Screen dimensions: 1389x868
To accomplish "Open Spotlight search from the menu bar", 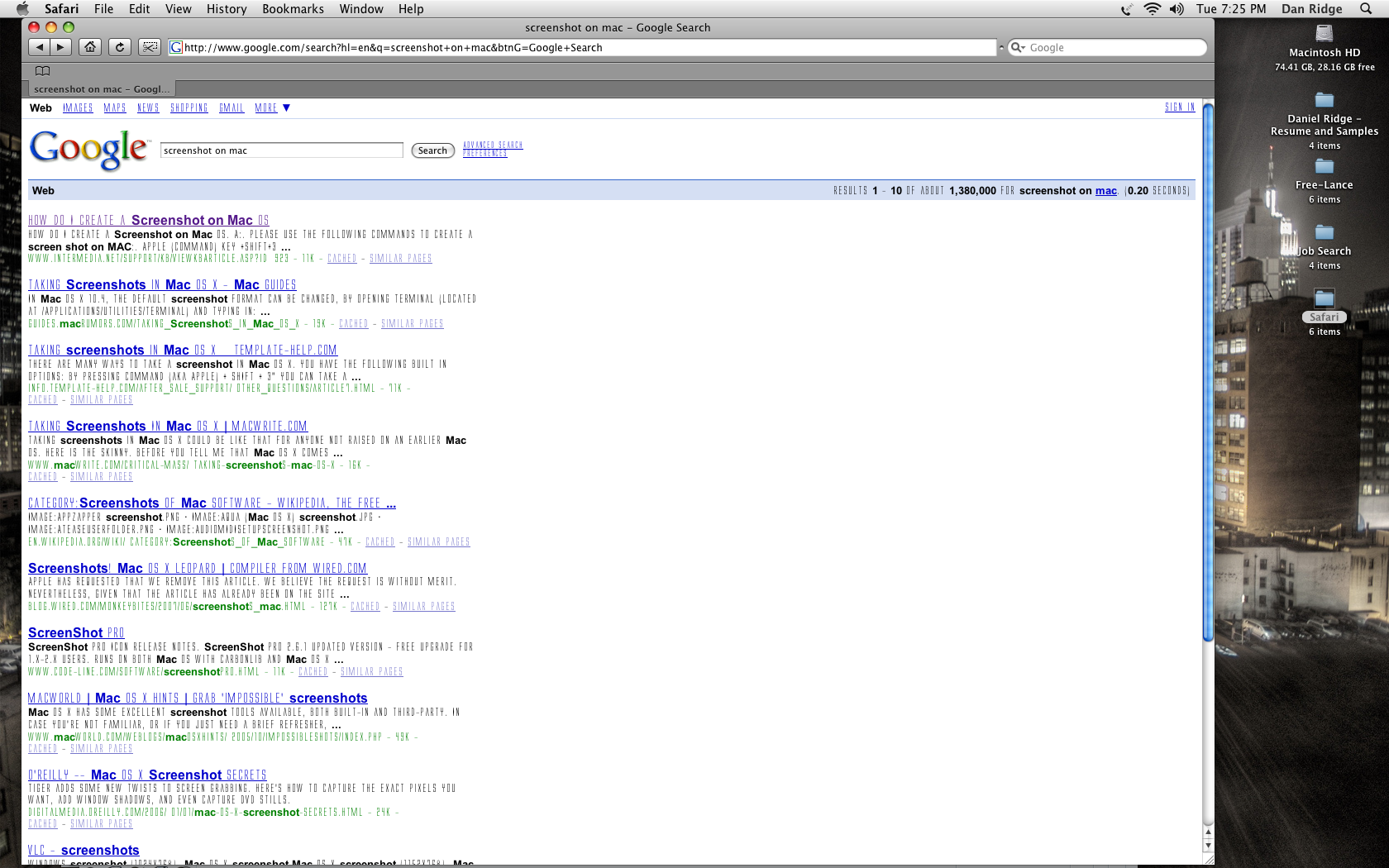I will 1366,9.
